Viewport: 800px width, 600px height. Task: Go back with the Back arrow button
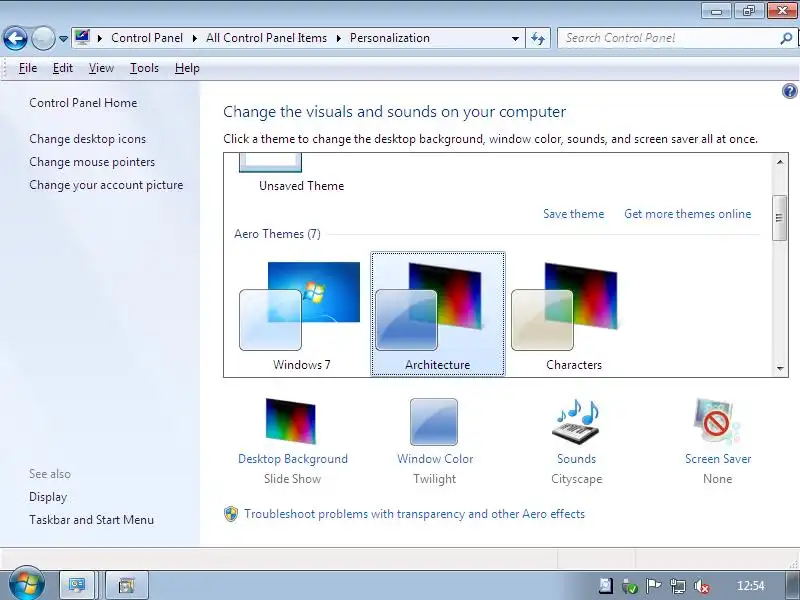tap(15, 38)
